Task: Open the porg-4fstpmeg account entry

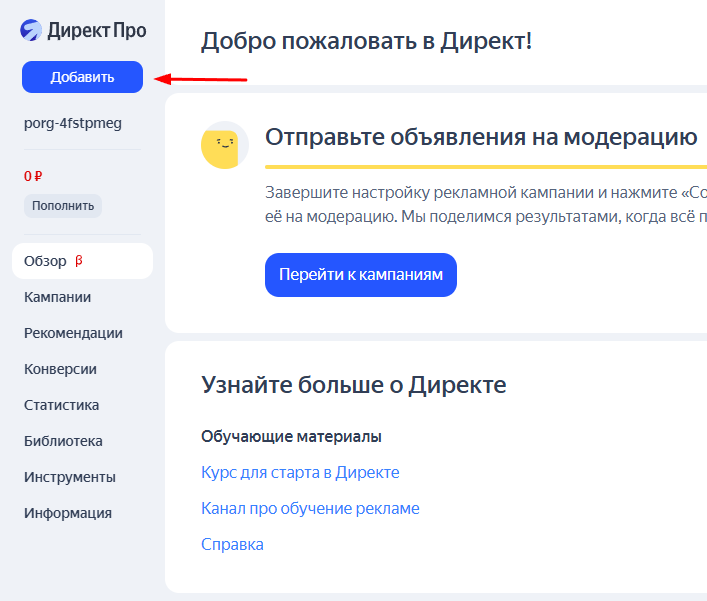Action: pyautogui.click(x=72, y=123)
